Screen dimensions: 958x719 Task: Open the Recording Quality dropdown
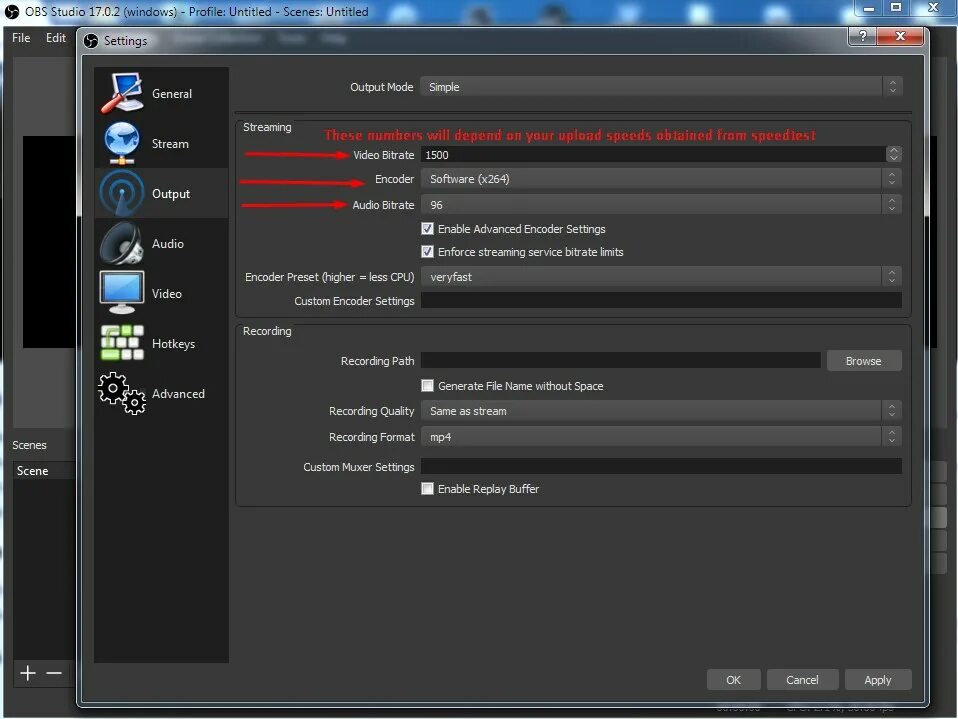tap(661, 411)
